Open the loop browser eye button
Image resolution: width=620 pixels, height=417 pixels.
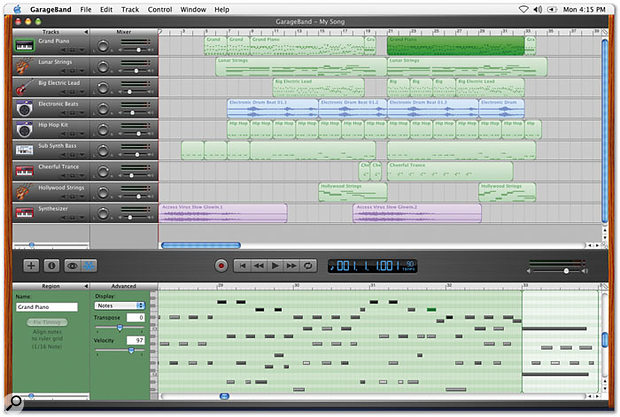(72, 266)
